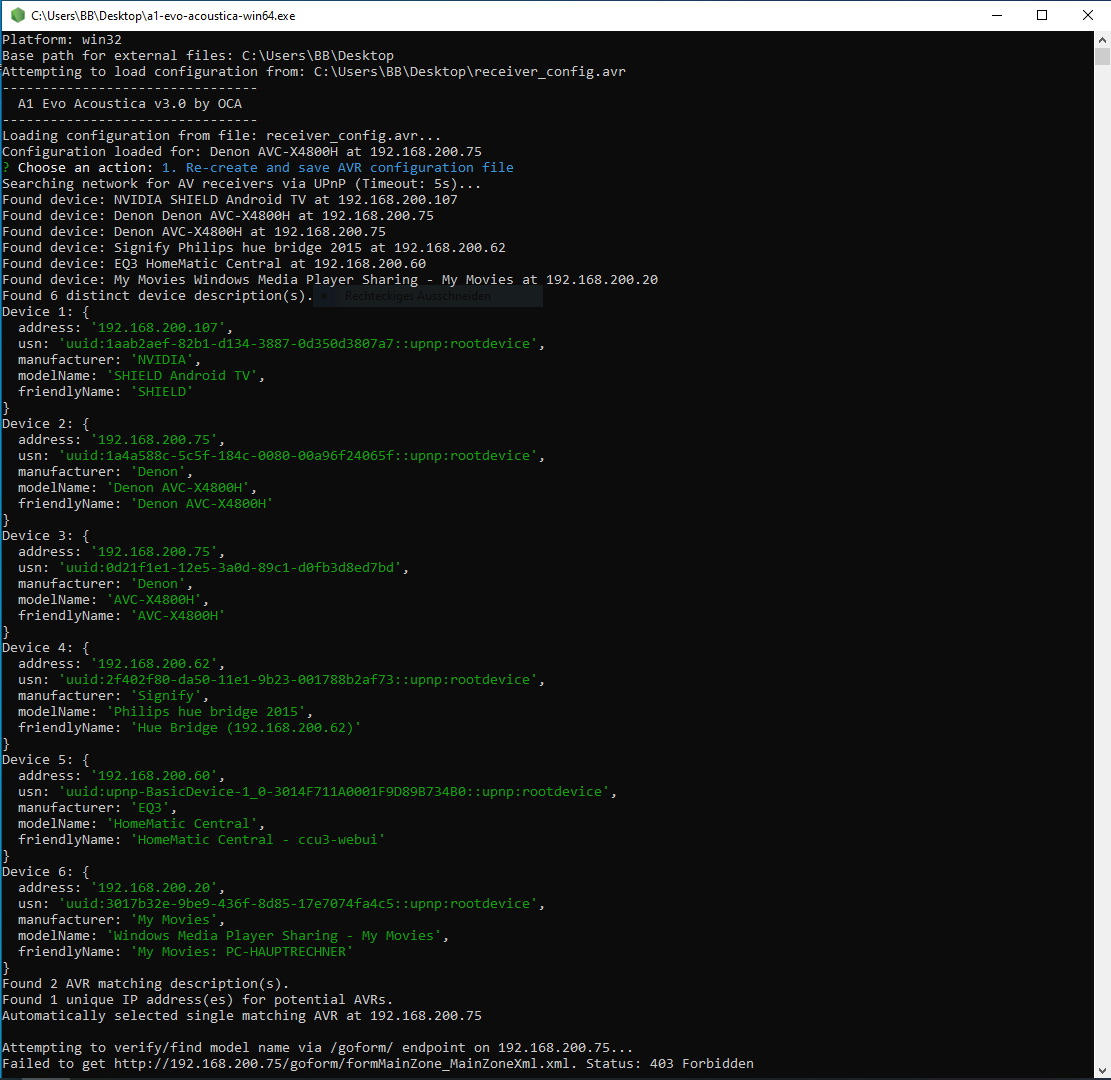Minimize the a1-evo-acoustica console window

(997, 15)
